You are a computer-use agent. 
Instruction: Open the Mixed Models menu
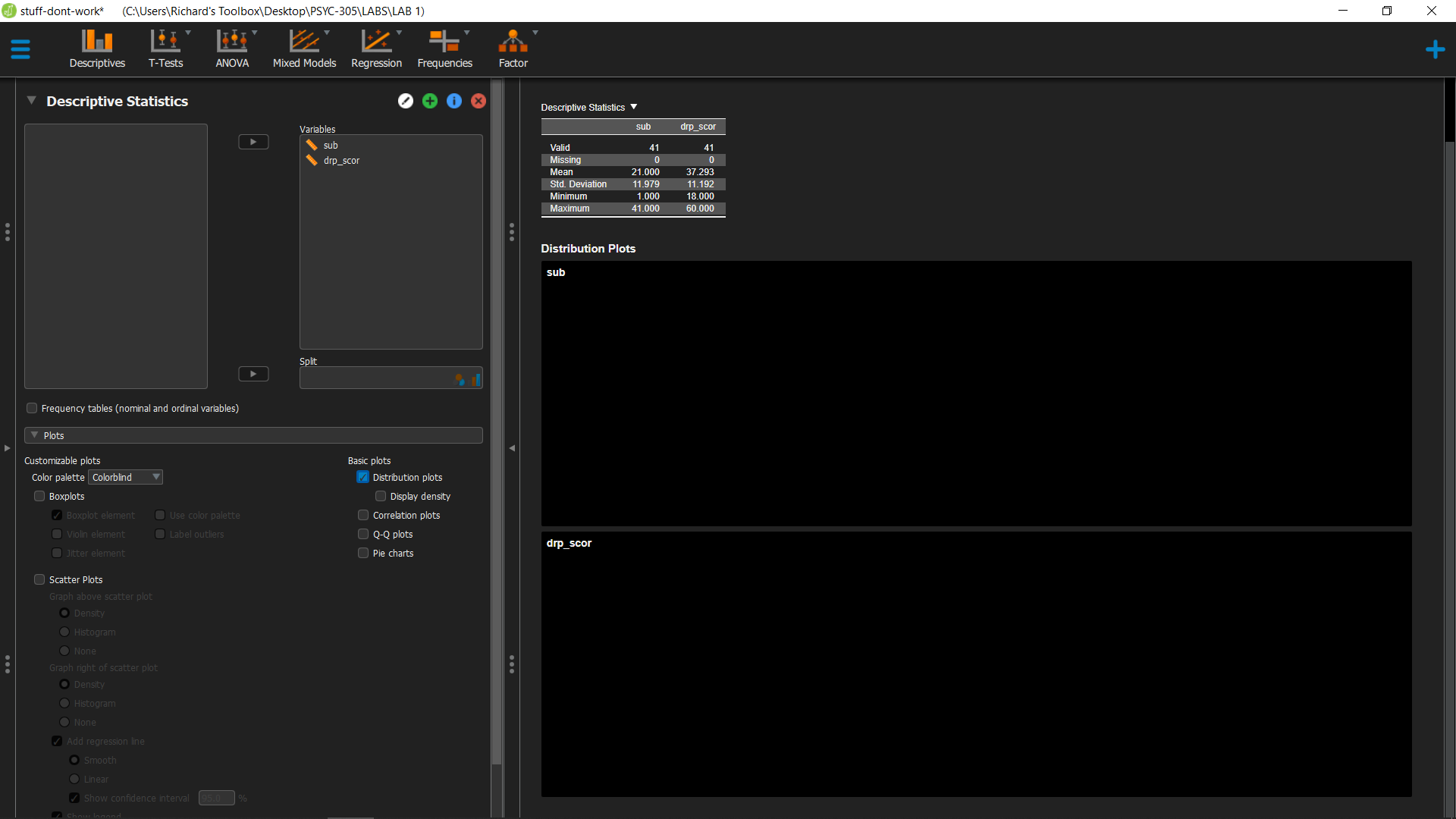click(x=304, y=48)
